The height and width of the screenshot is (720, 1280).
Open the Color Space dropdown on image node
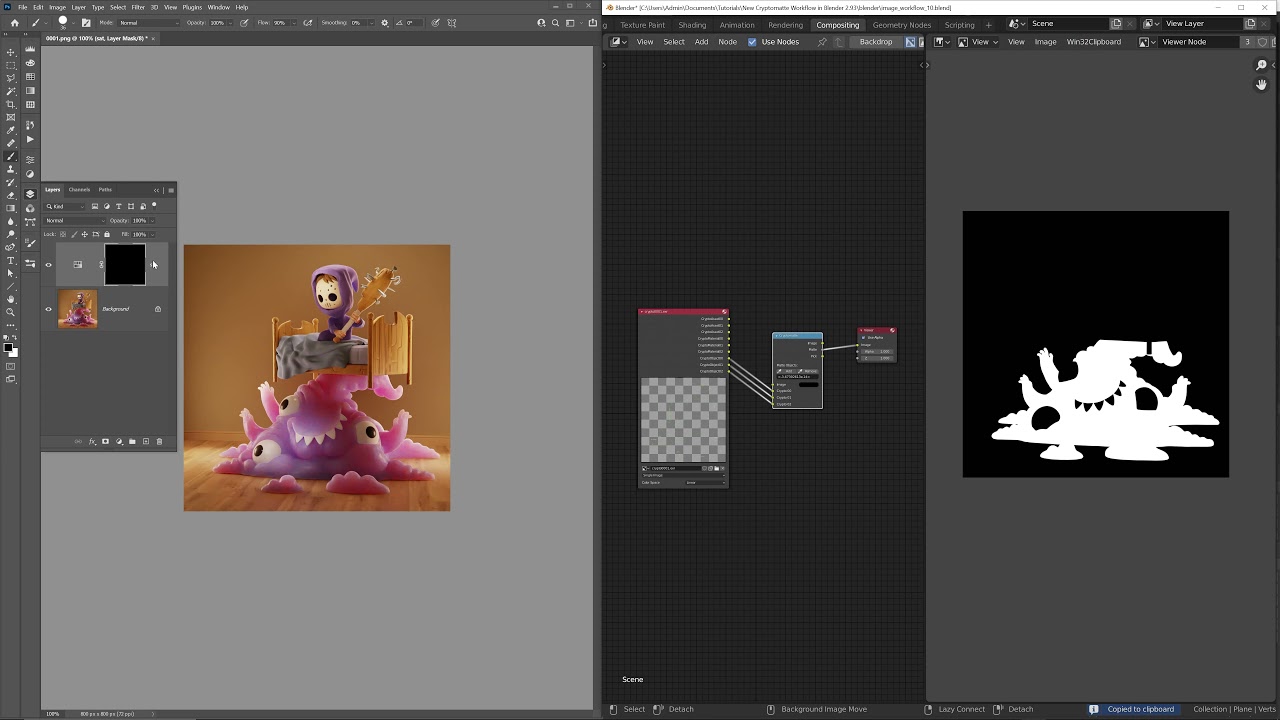[x=705, y=483]
